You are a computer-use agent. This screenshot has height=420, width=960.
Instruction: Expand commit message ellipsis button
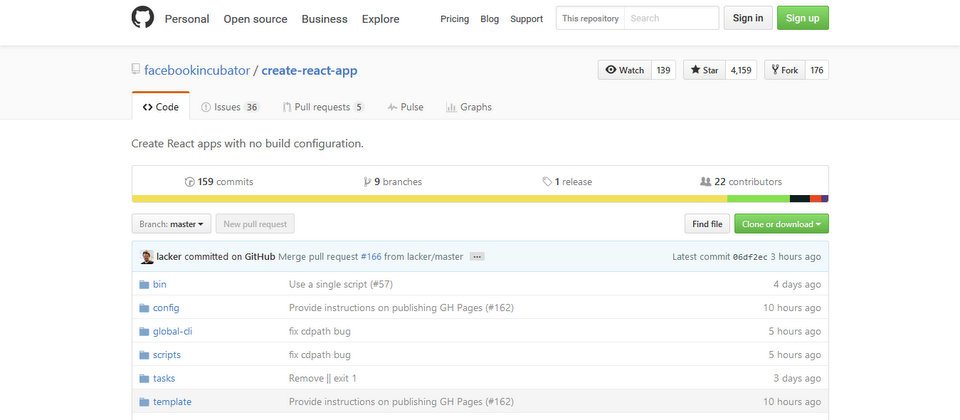pos(477,257)
